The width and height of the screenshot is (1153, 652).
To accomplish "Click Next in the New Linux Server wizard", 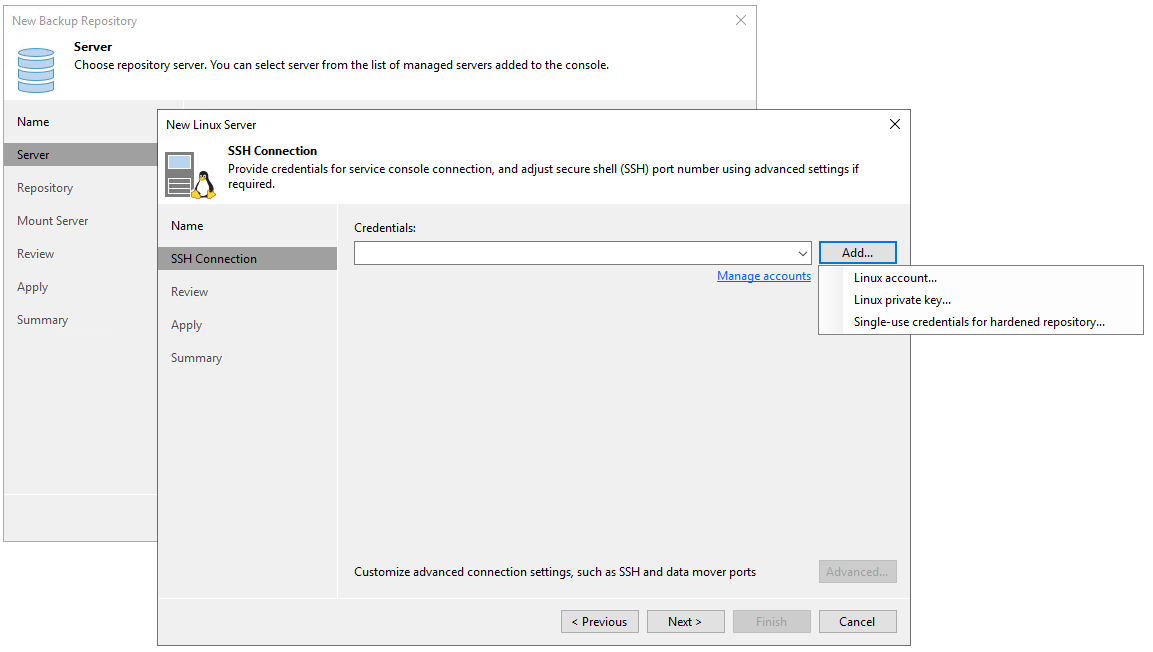I will [685, 621].
